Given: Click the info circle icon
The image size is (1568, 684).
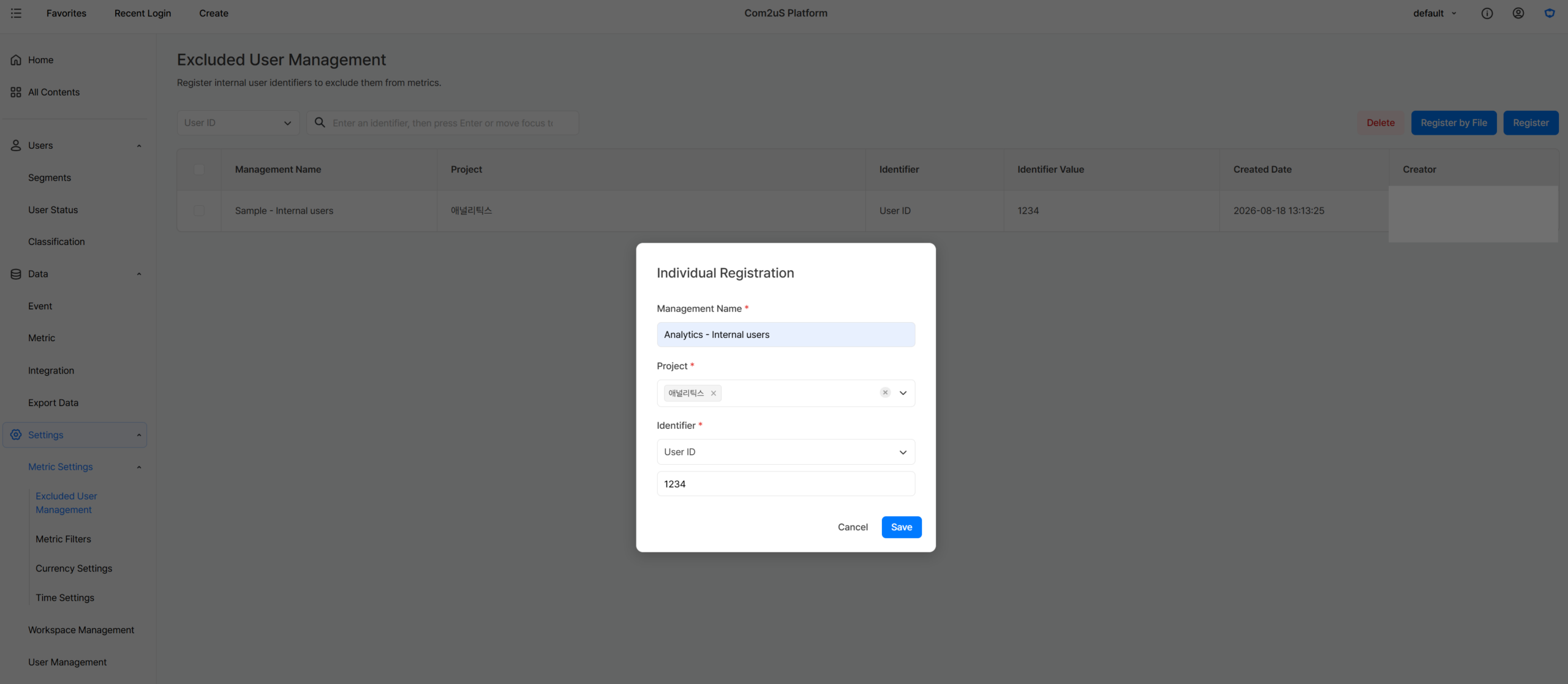Looking at the screenshot, I should pos(1487,13).
